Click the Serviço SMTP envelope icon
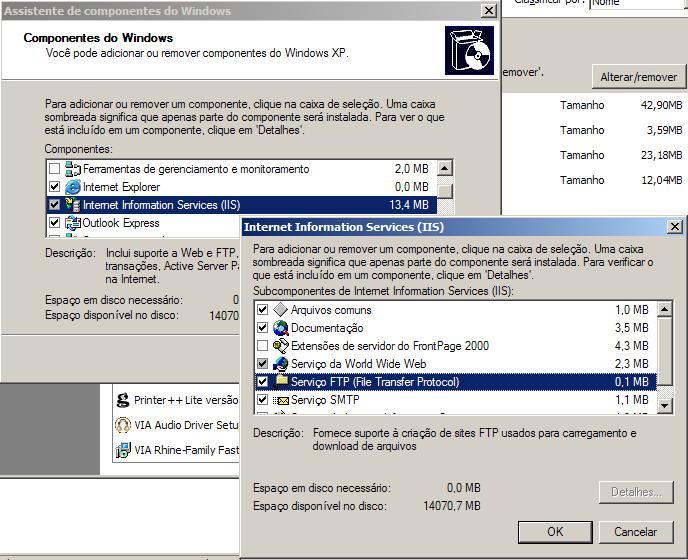The height and width of the screenshot is (560, 688). tap(280, 400)
